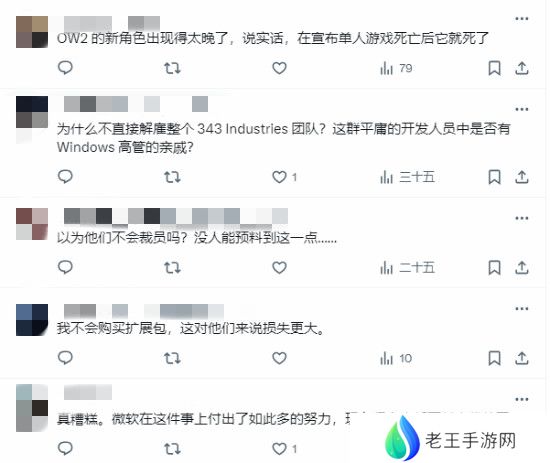The height and width of the screenshot is (463, 550).
Task: Open avatar of the expansion pack commenter
Action: coord(32,320)
